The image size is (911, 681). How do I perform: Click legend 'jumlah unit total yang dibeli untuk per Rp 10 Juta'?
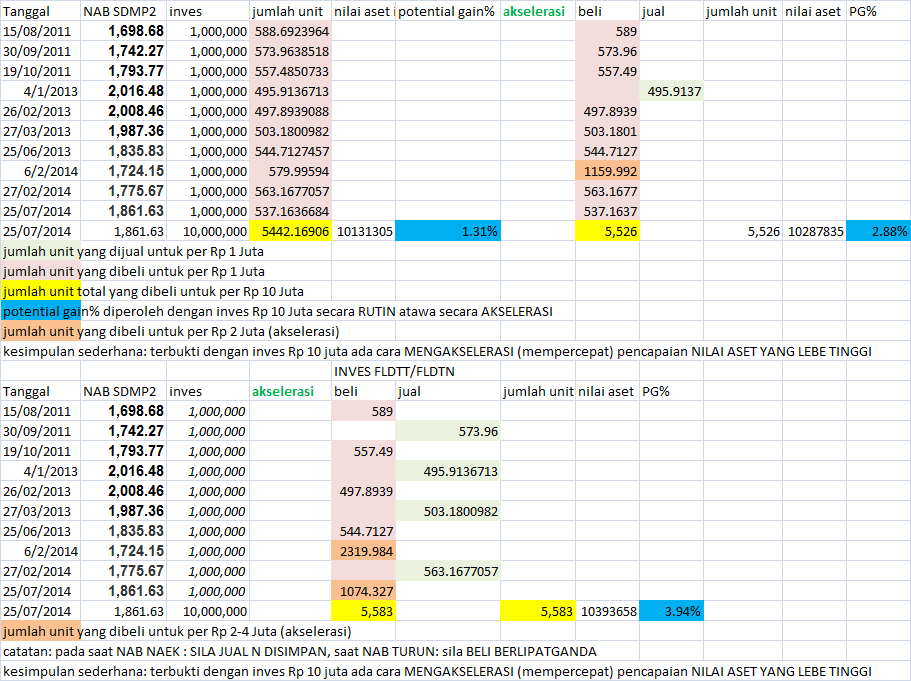[x=153, y=292]
